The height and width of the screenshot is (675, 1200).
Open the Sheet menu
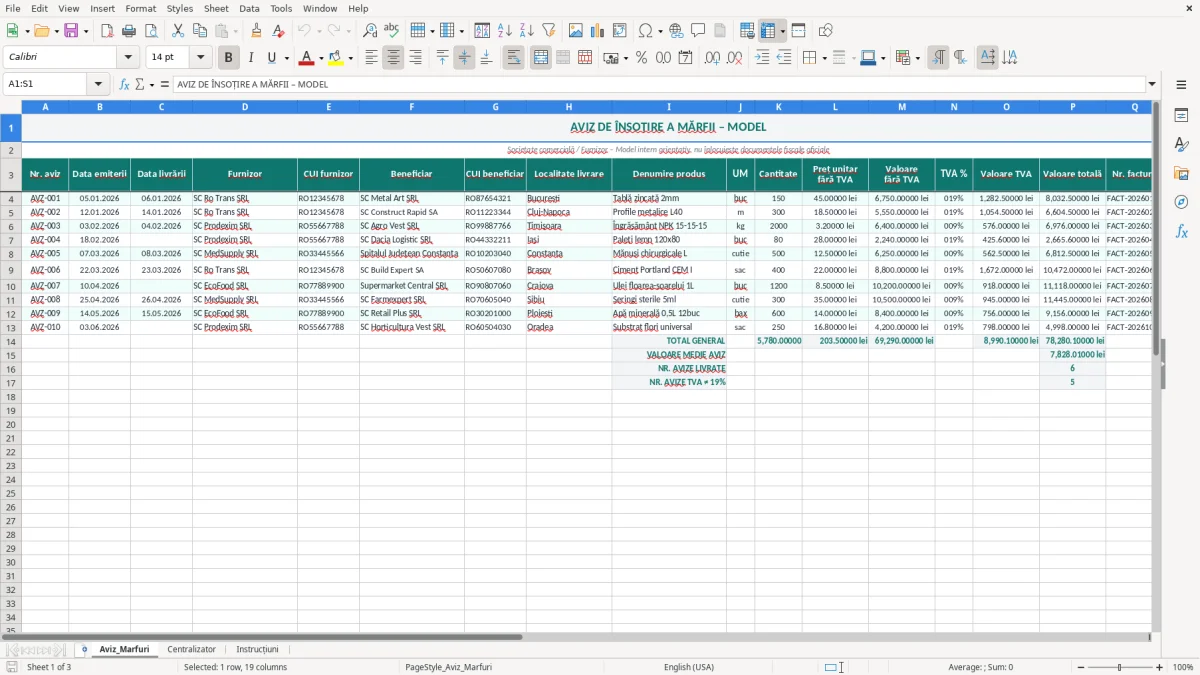216,8
